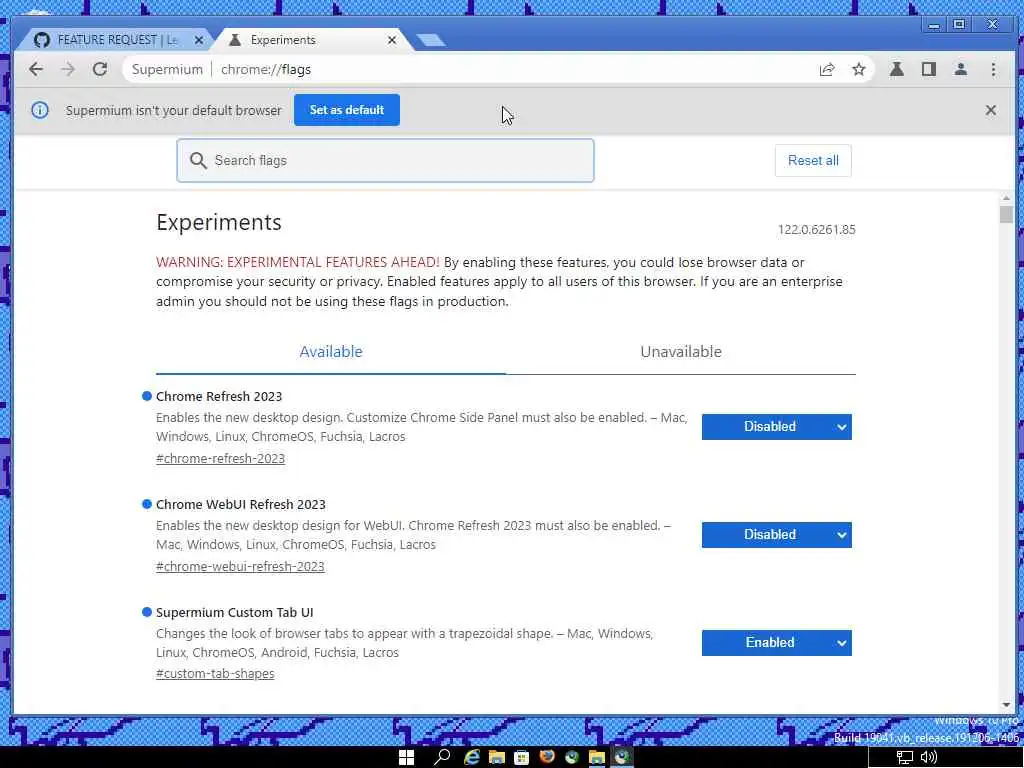Image resolution: width=1024 pixels, height=768 pixels.
Task: Switch to the Available flags tab
Action: 331,352
